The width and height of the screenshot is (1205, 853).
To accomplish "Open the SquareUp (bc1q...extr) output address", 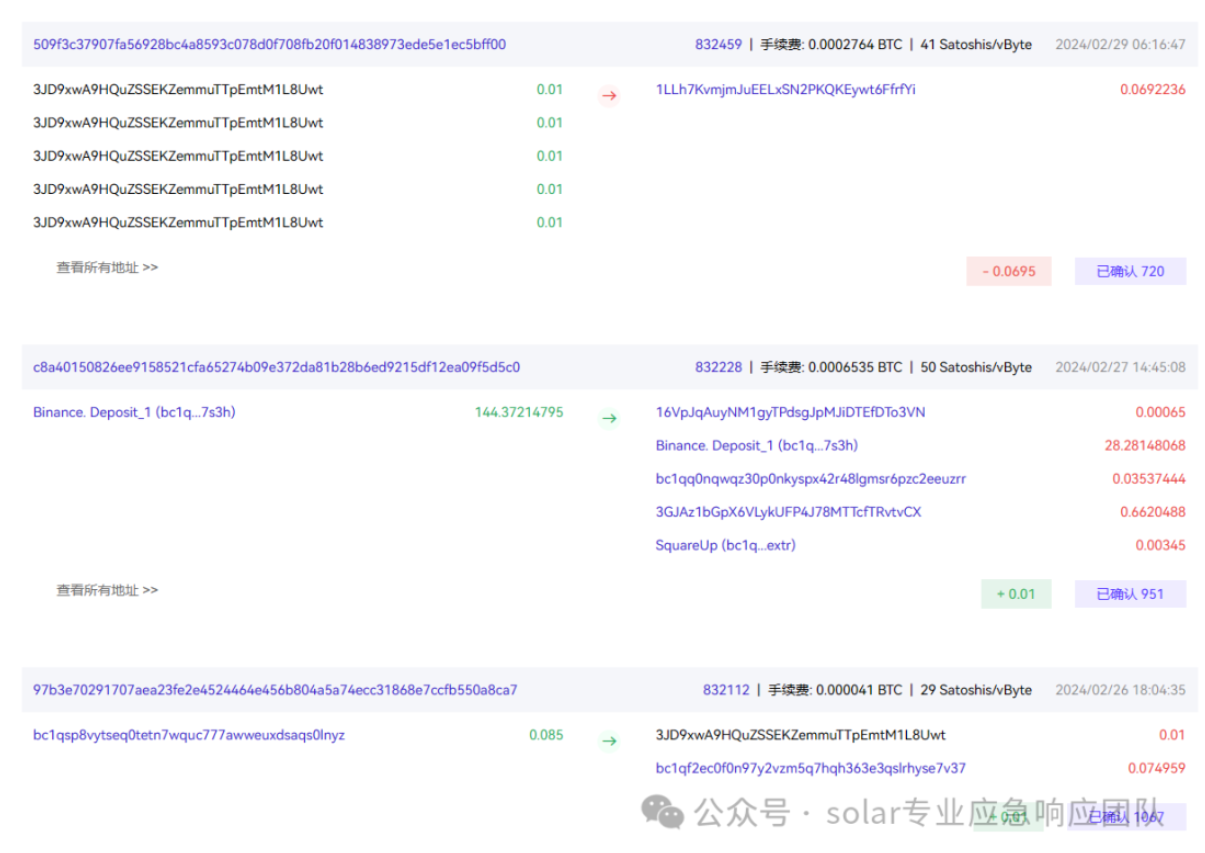I will 725,545.
